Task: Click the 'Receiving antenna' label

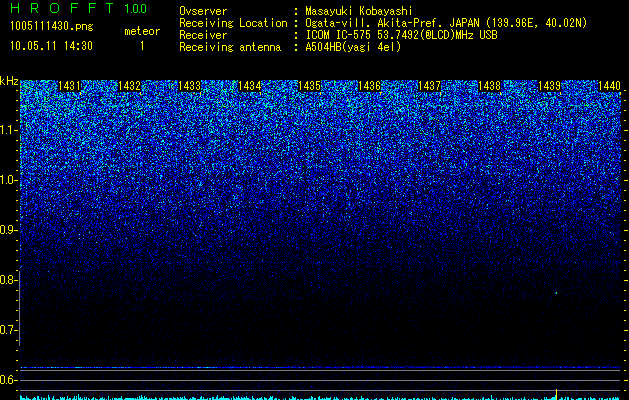Action: (230, 47)
